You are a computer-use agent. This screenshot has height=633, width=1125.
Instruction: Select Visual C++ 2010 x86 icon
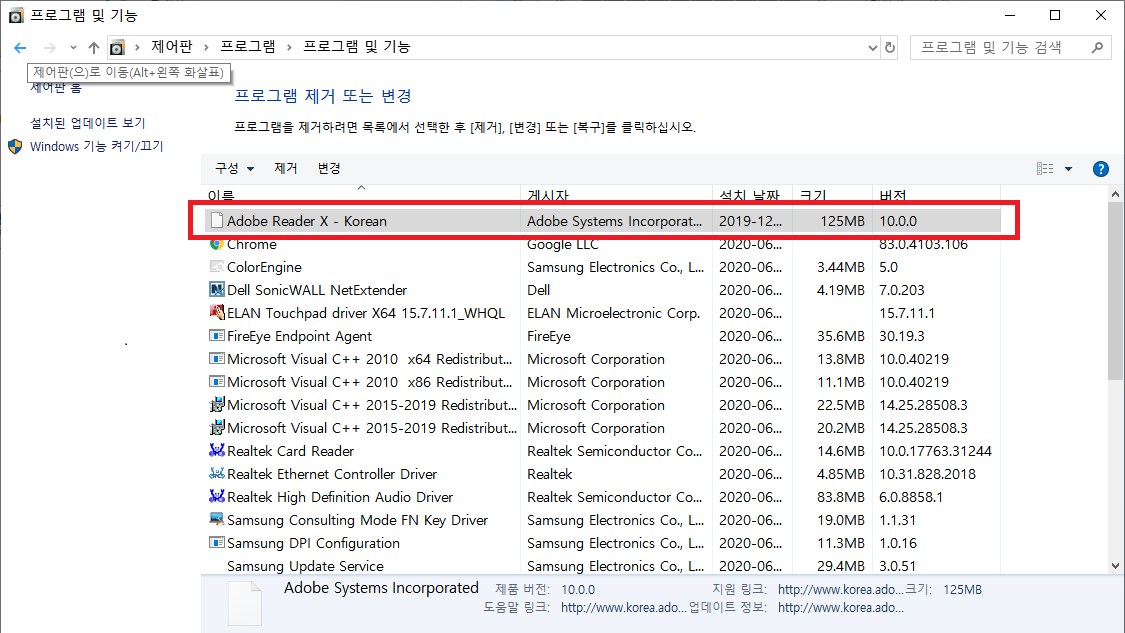217,381
